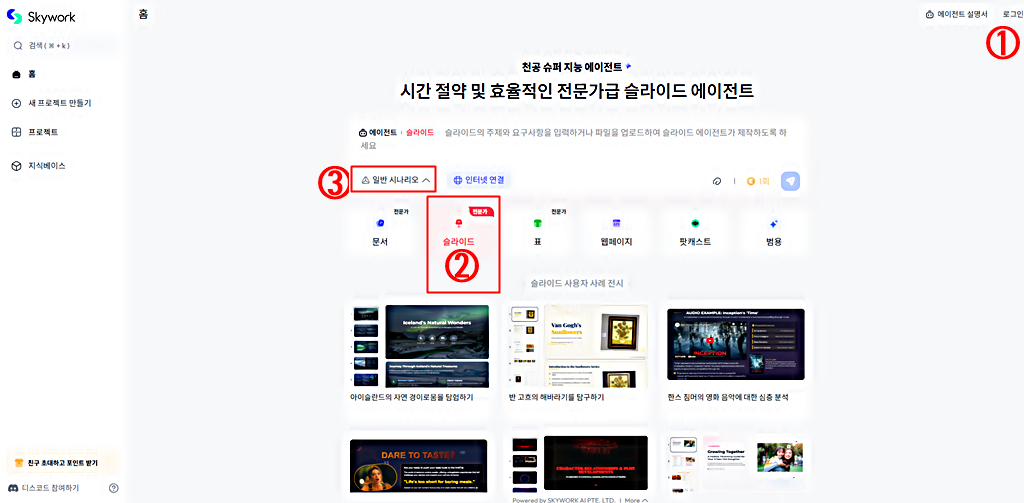1024x503 pixels.
Task: Open the Van Gogh's Sunflowers case thumbnail
Action: 579,344
